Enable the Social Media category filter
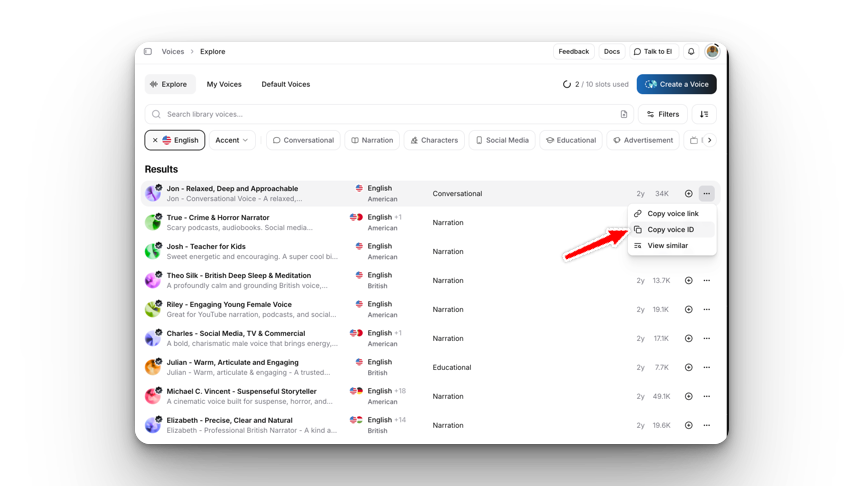 502,140
